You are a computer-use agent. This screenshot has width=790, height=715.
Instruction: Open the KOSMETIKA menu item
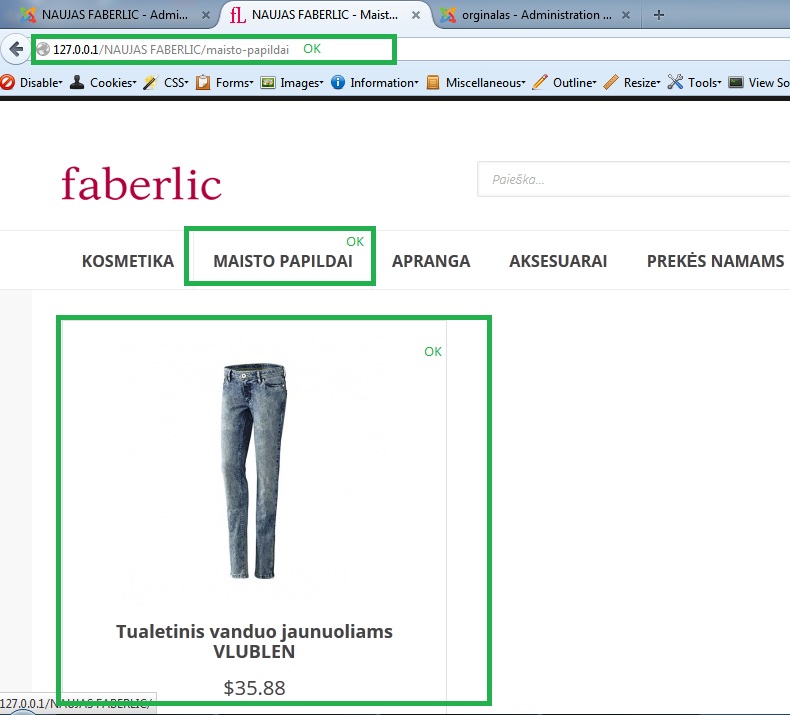[128, 261]
